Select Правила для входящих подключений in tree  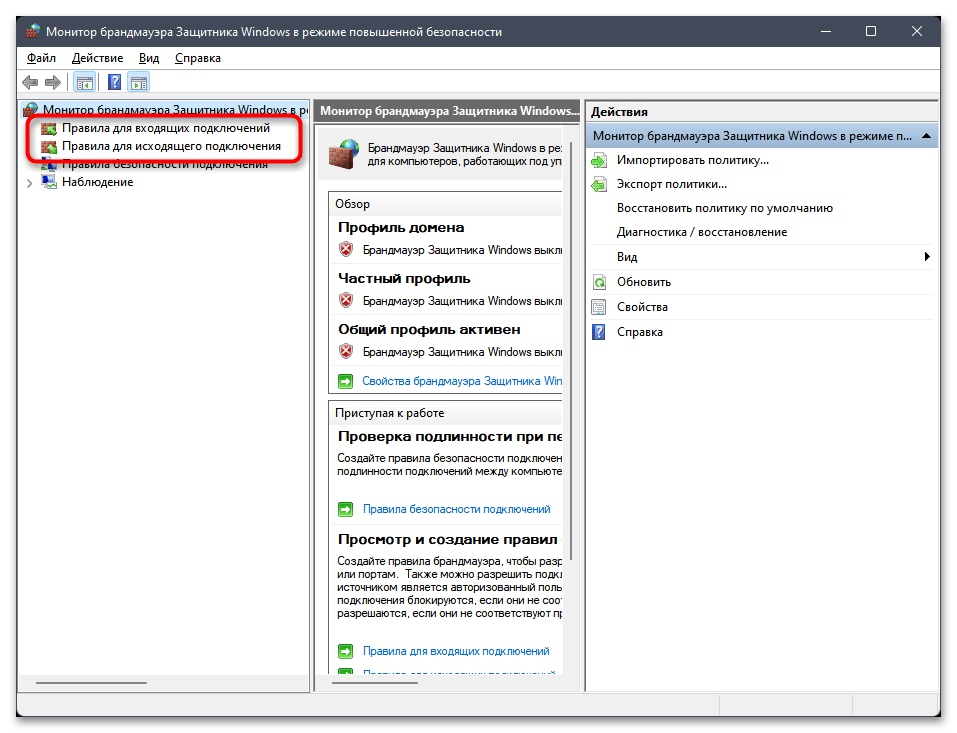click(165, 128)
